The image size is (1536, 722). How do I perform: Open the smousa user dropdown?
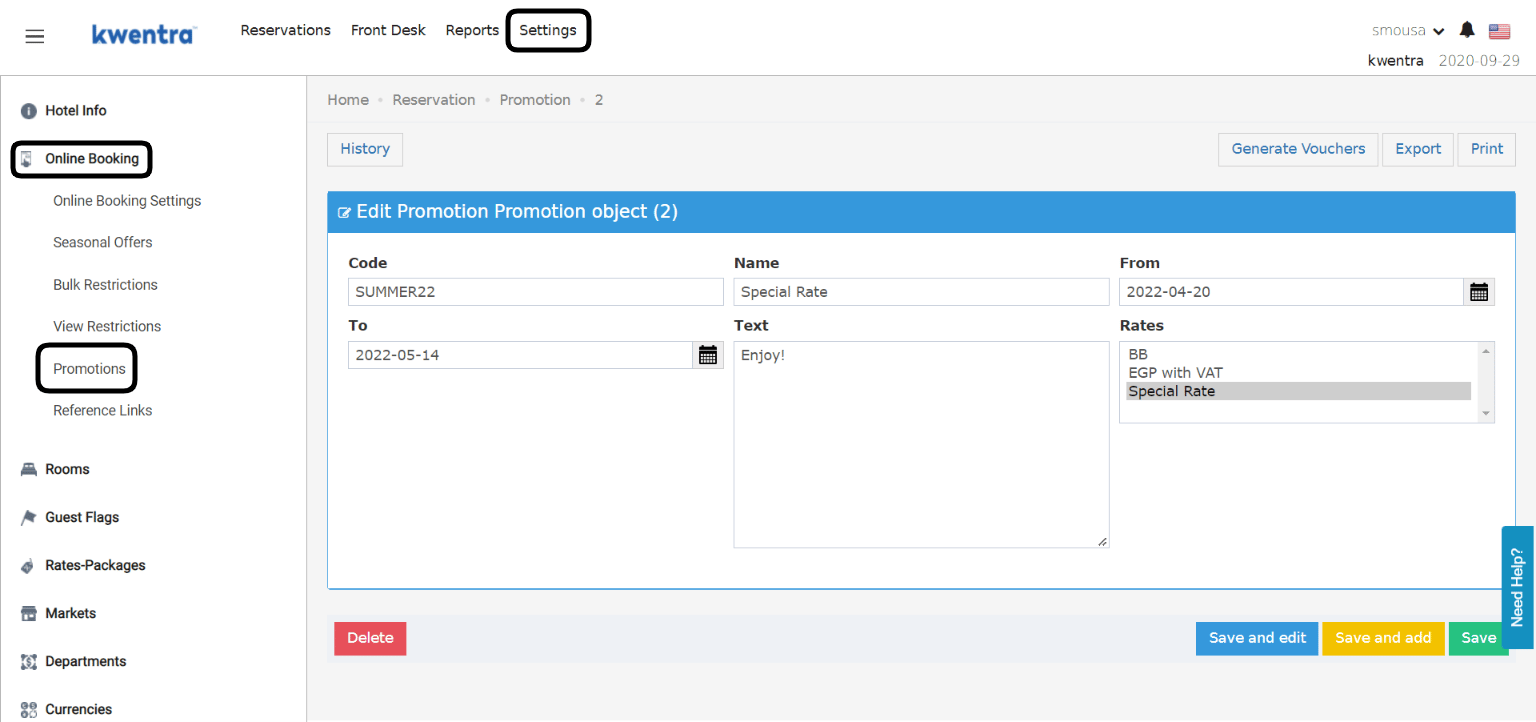pos(1408,31)
